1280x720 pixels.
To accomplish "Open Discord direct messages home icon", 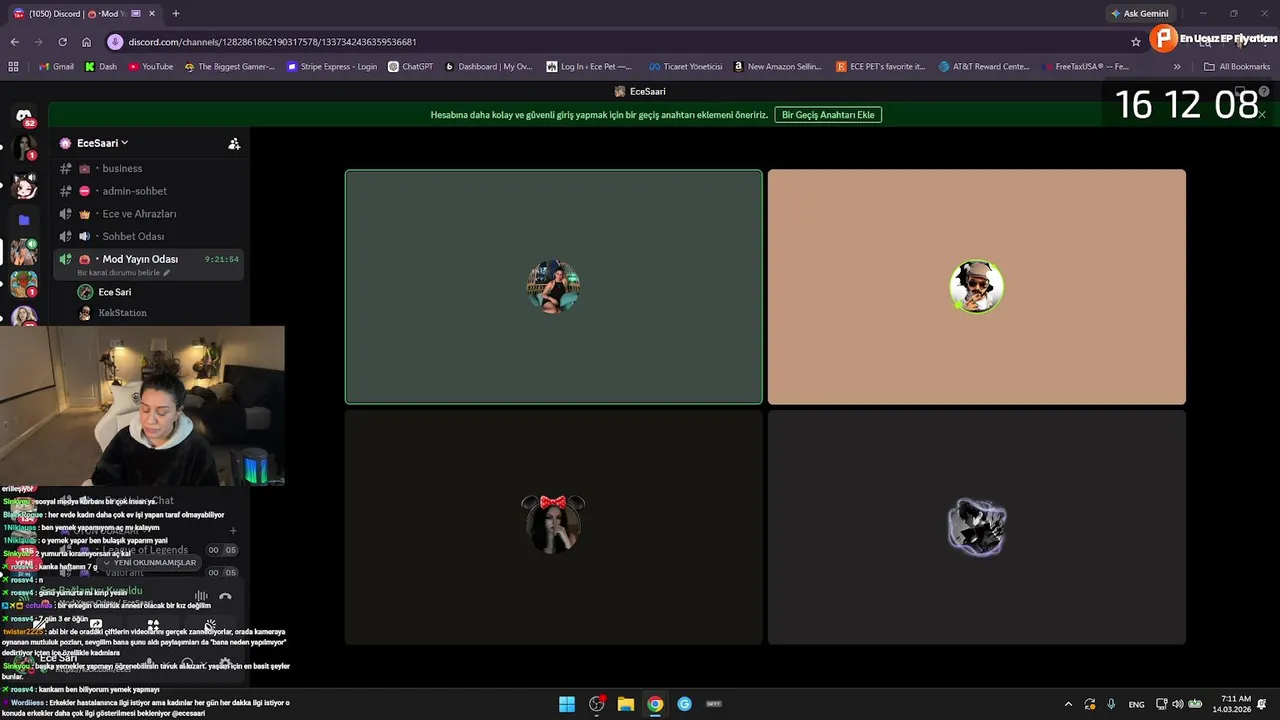I will click(x=24, y=116).
